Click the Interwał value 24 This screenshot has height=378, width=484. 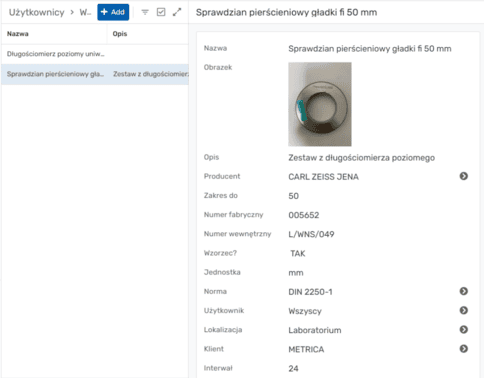[x=293, y=369]
